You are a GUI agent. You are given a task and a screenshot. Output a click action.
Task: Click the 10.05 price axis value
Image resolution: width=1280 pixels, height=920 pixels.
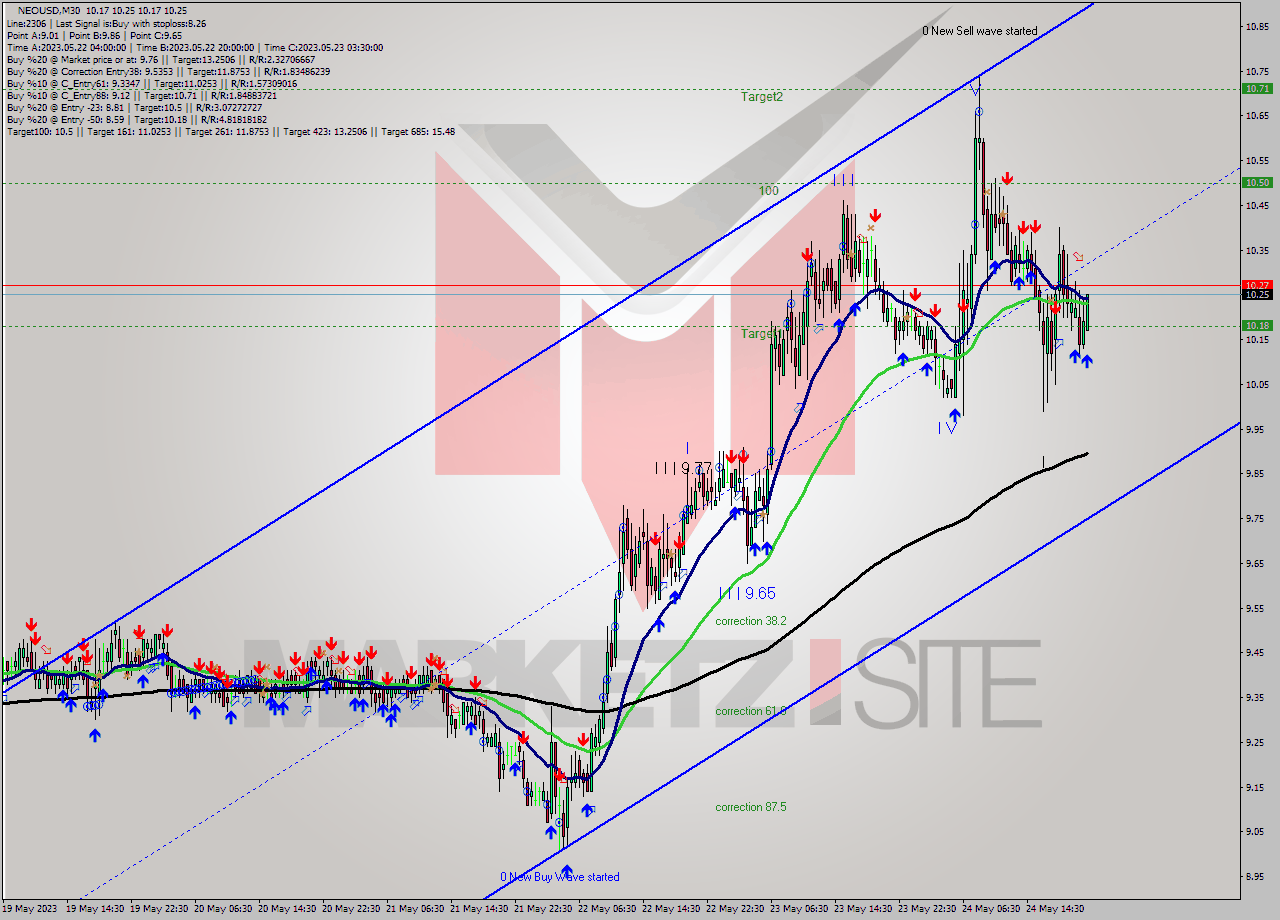(1257, 384)
